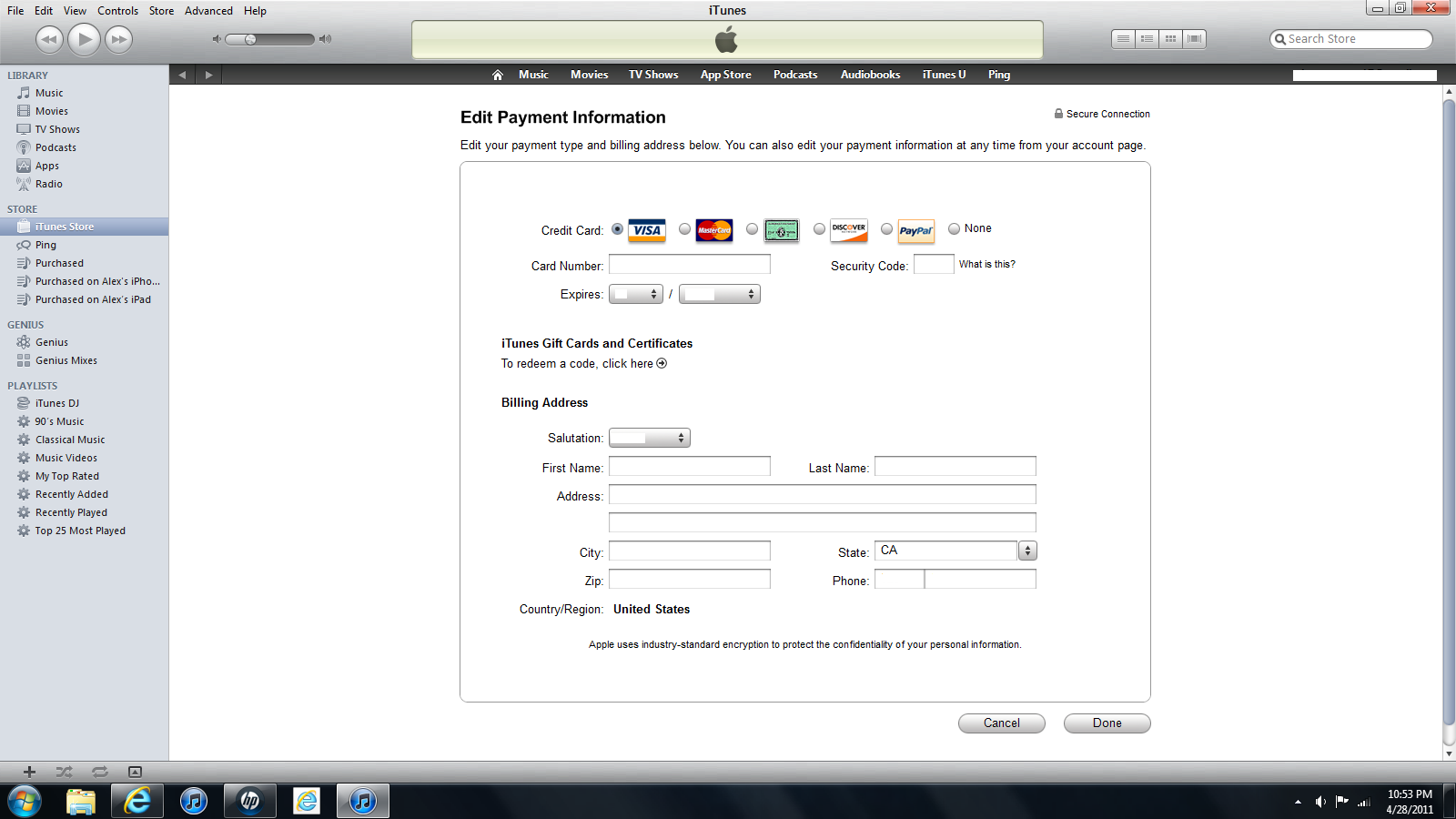The image size is (1456, 819).
Task: Select the PayPal radio button
Action: tap(886, 229)
